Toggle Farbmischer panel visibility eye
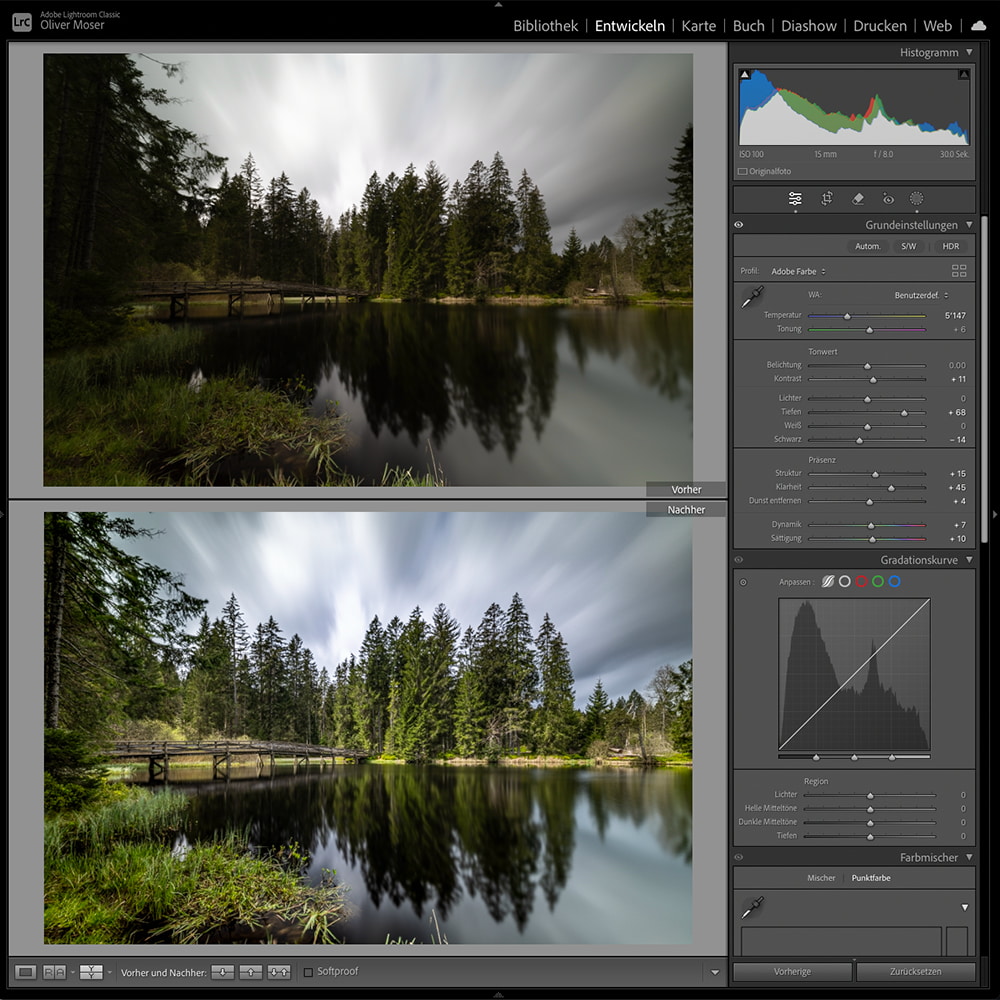The height and width of the screenshot is (1000, 1000). 739,857
